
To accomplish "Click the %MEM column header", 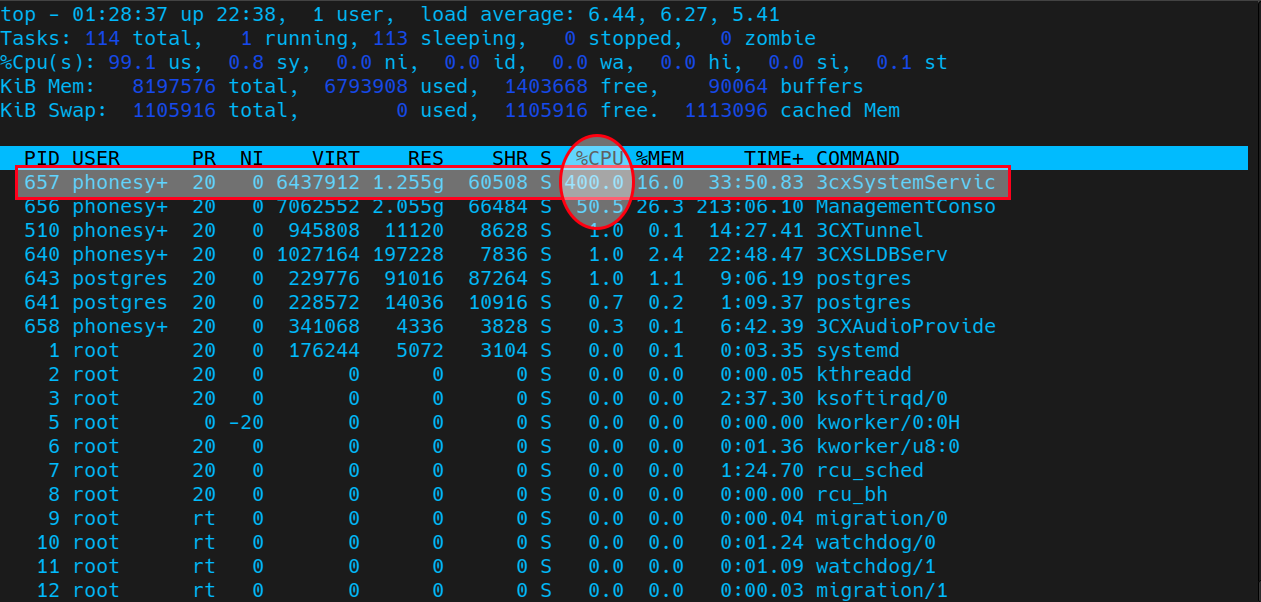I will pyautogui.click(x=659, y=158).
